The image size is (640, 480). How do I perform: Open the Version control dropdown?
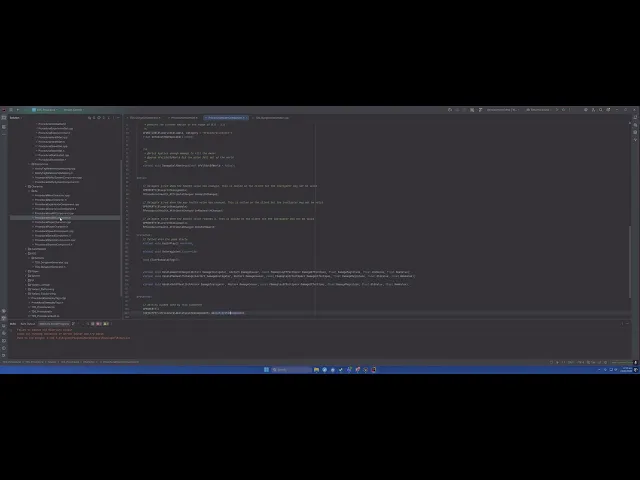point(73,110)
